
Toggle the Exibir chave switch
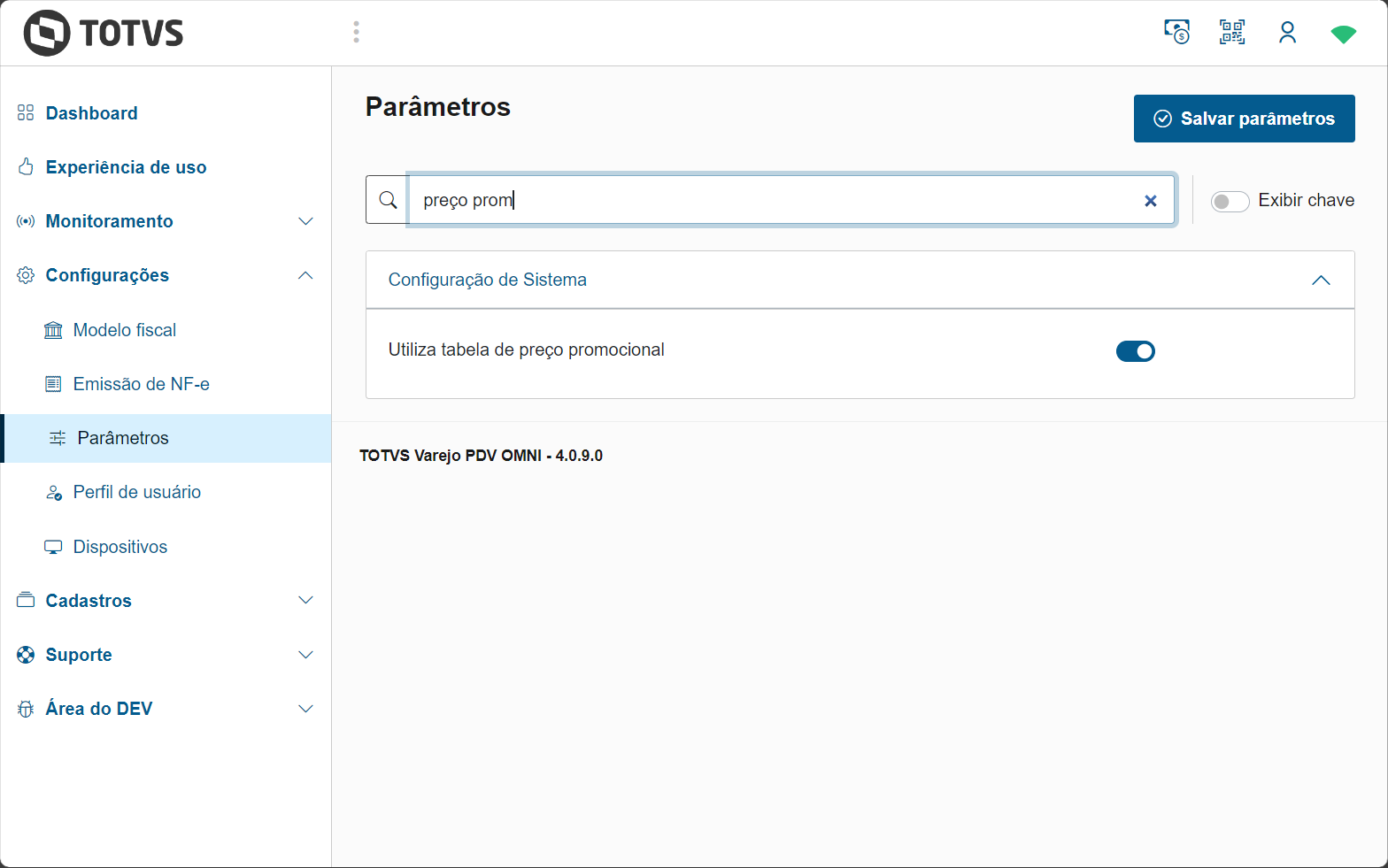1230,202
